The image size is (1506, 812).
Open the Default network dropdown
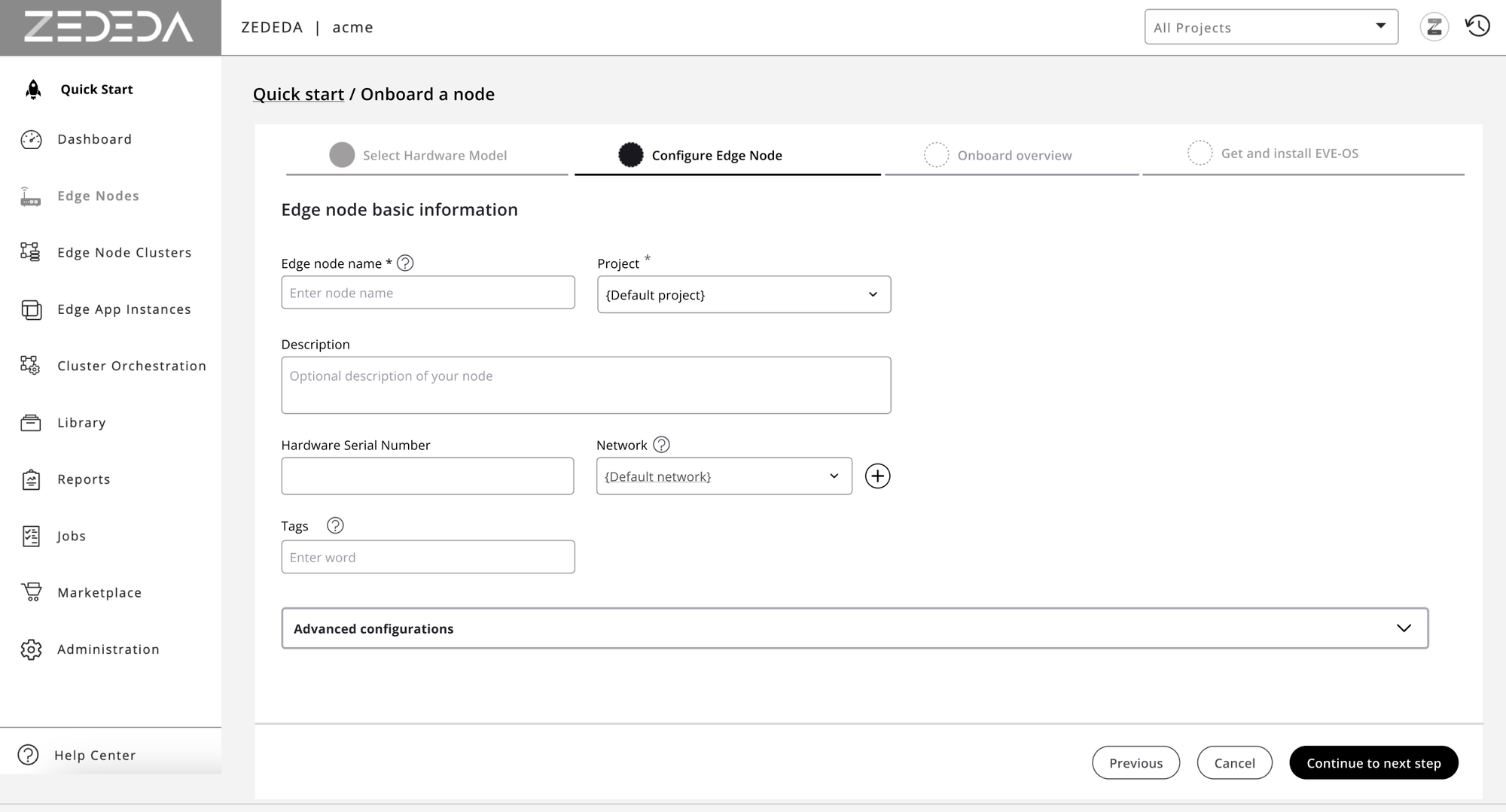click(723, 476)
